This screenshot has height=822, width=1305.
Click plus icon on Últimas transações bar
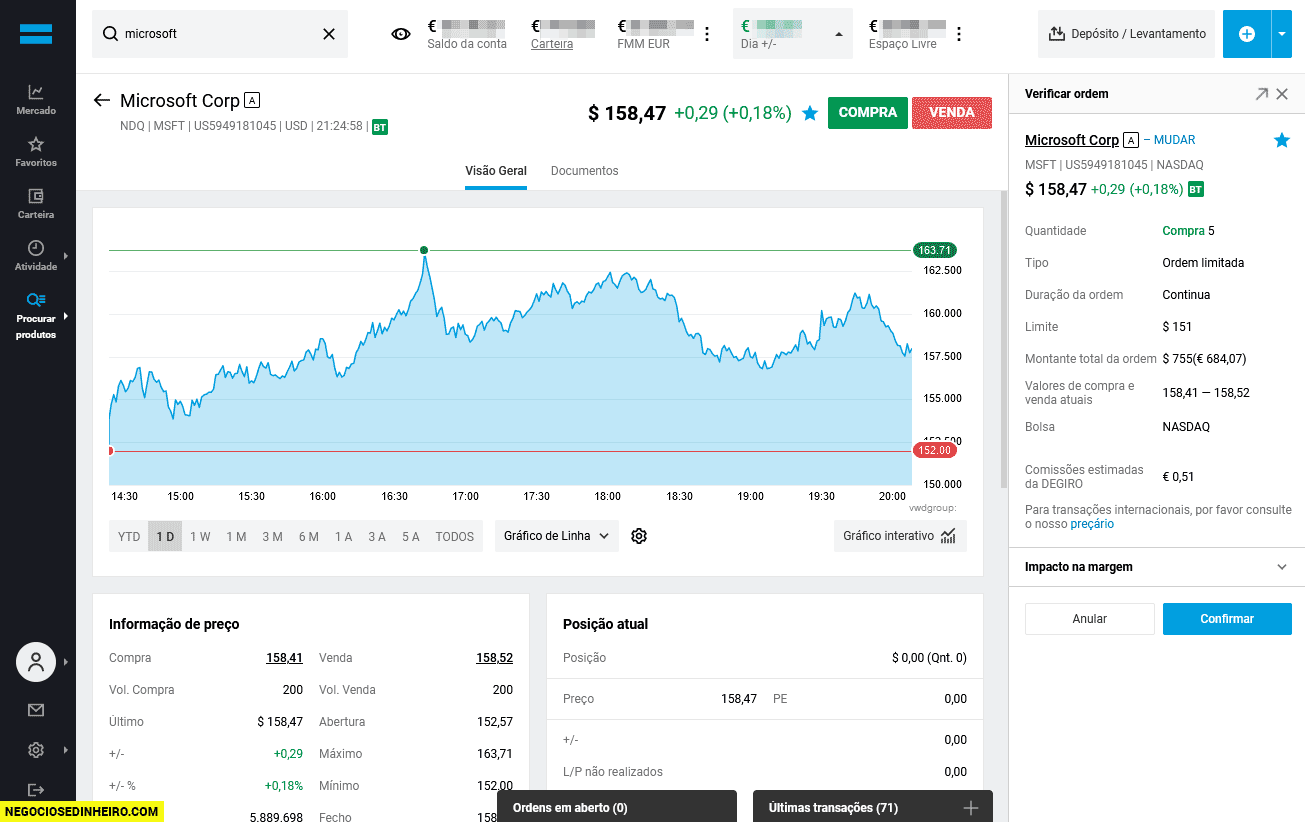pyautogui.click(x=970, y=808)
